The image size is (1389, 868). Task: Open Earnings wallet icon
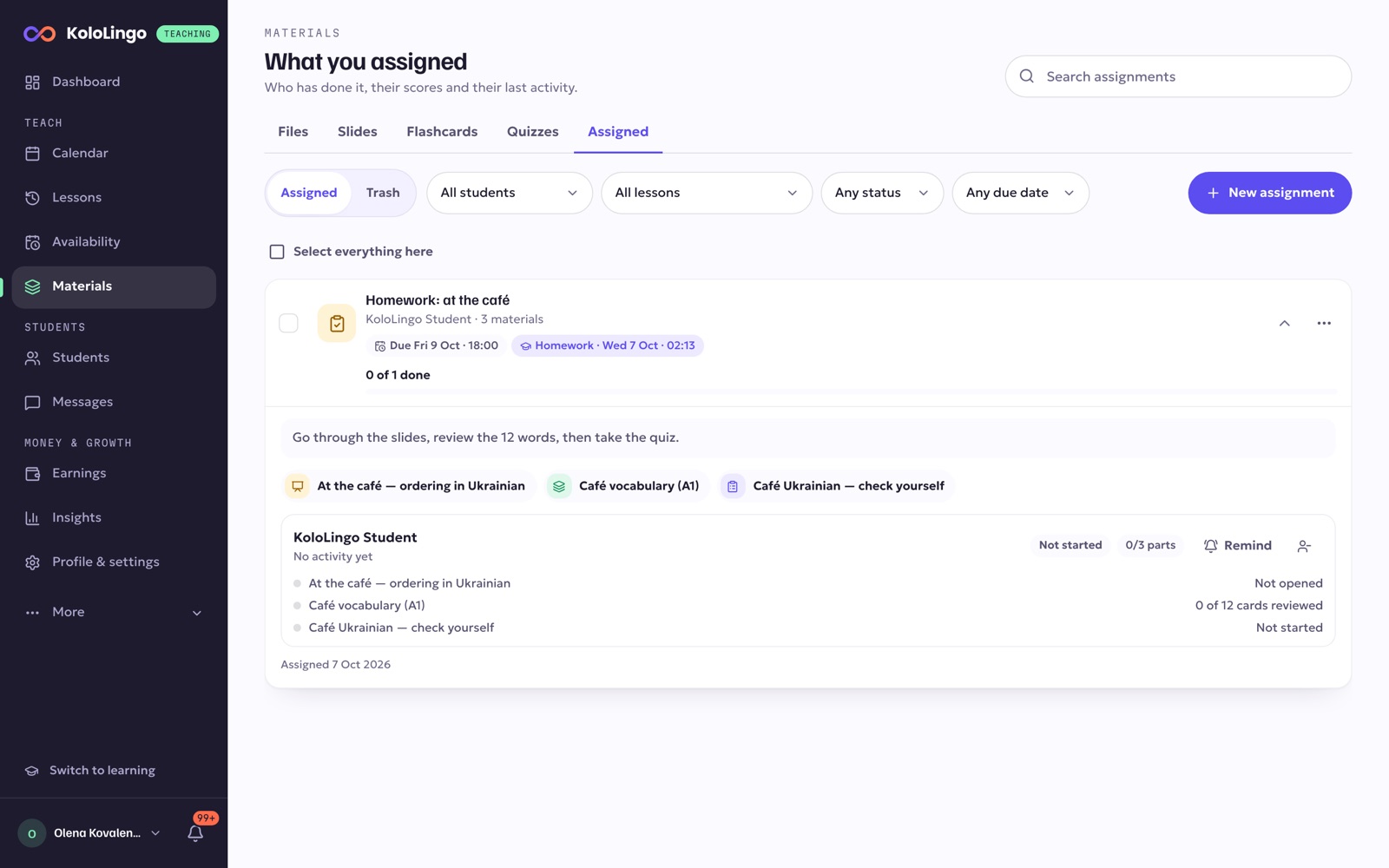(32, 474)
